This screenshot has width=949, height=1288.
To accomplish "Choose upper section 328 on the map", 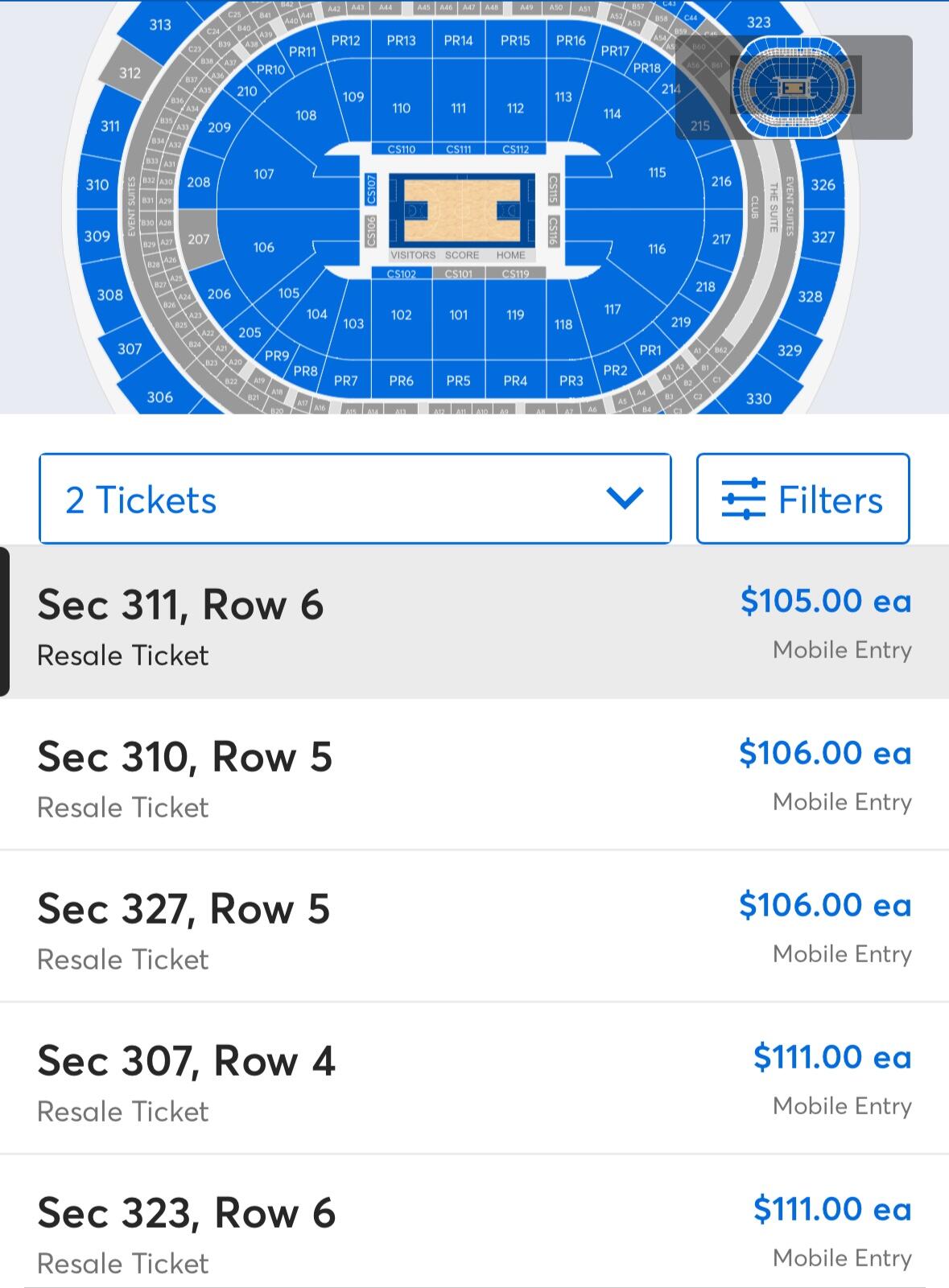I will (810, 296).
